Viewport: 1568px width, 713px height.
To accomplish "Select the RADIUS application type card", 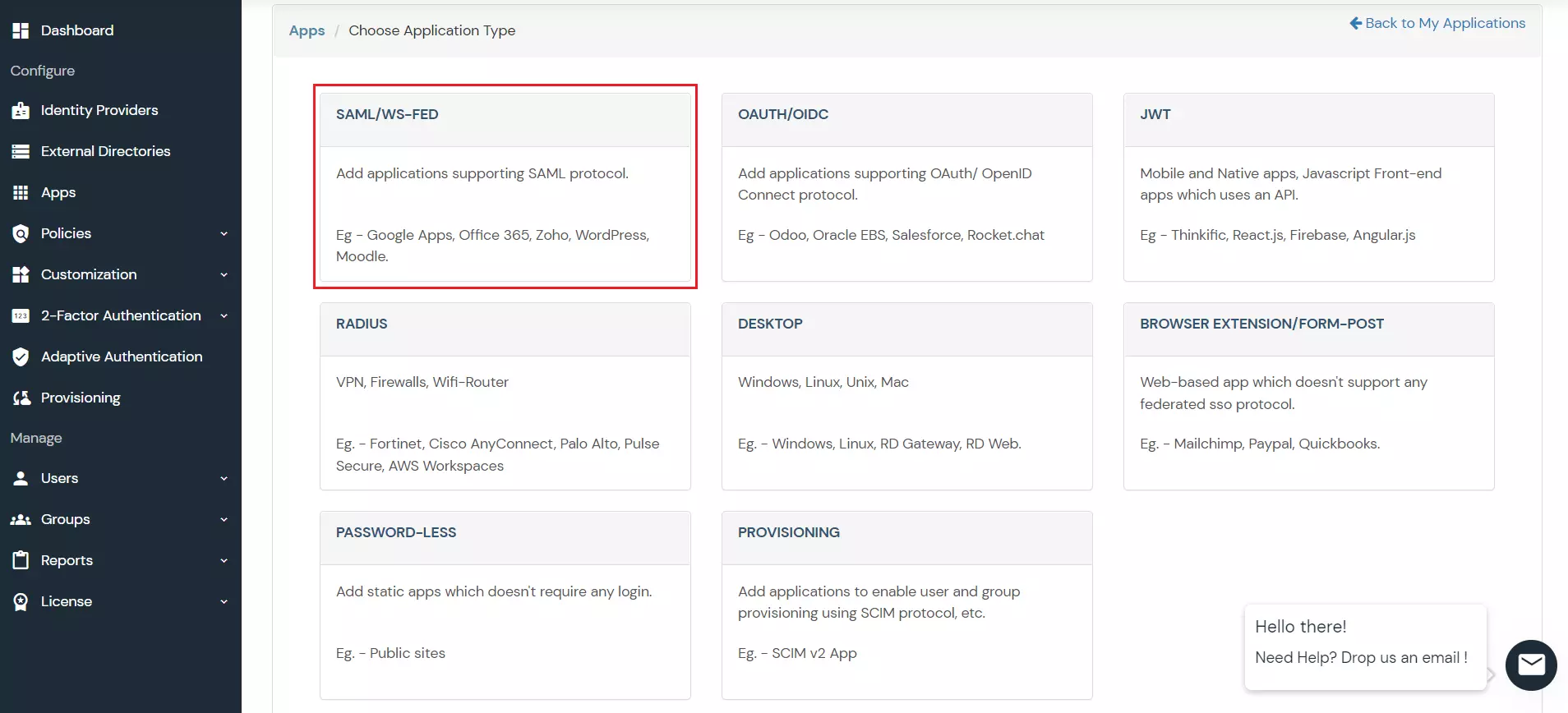I will click(x=505, y=397).
